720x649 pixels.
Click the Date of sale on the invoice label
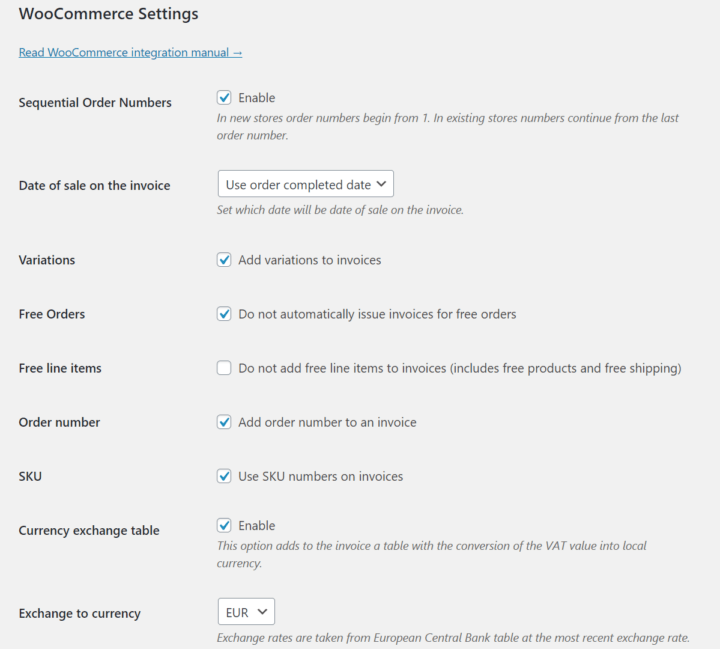coord(94,185)
